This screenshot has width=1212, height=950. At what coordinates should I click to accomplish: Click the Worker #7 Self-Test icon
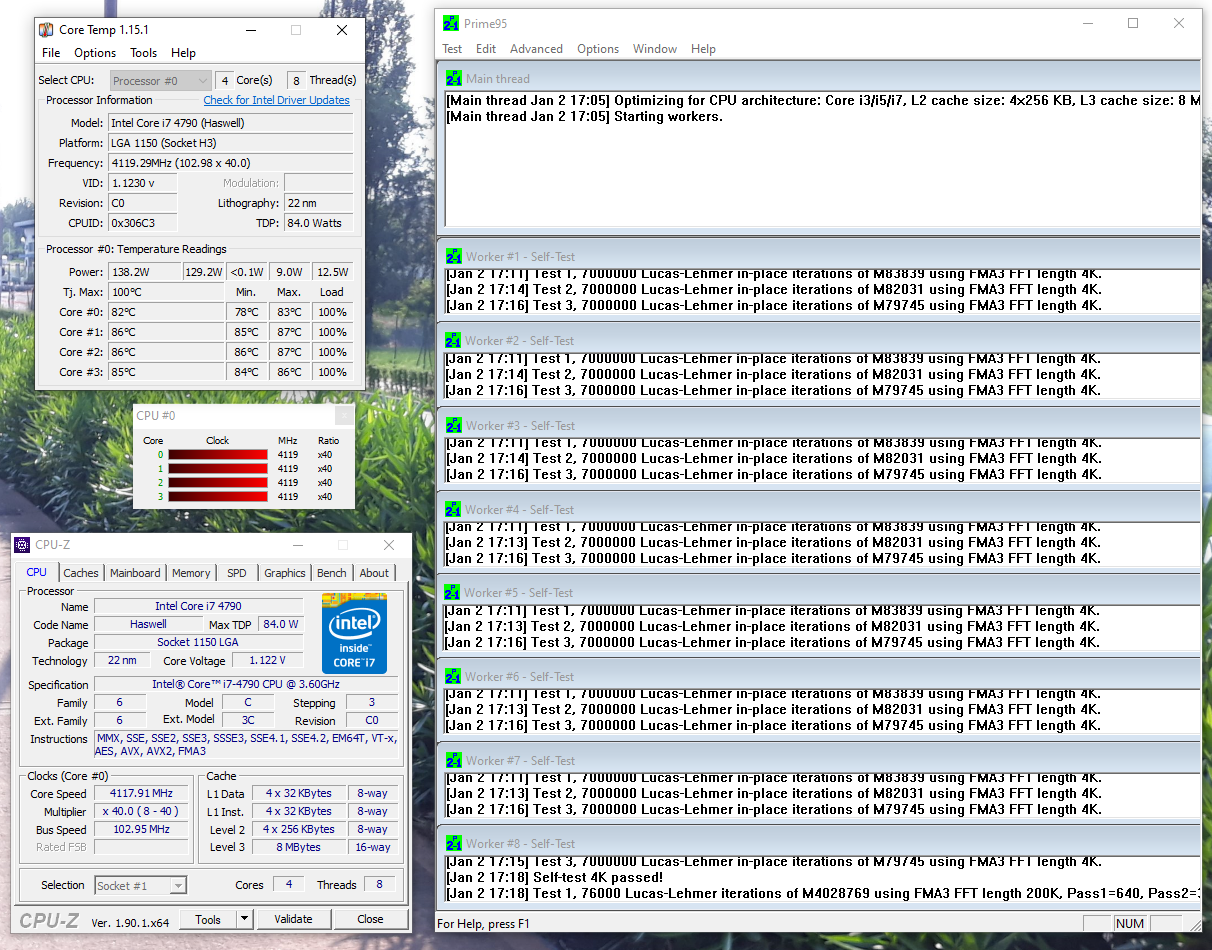(453, 760)
